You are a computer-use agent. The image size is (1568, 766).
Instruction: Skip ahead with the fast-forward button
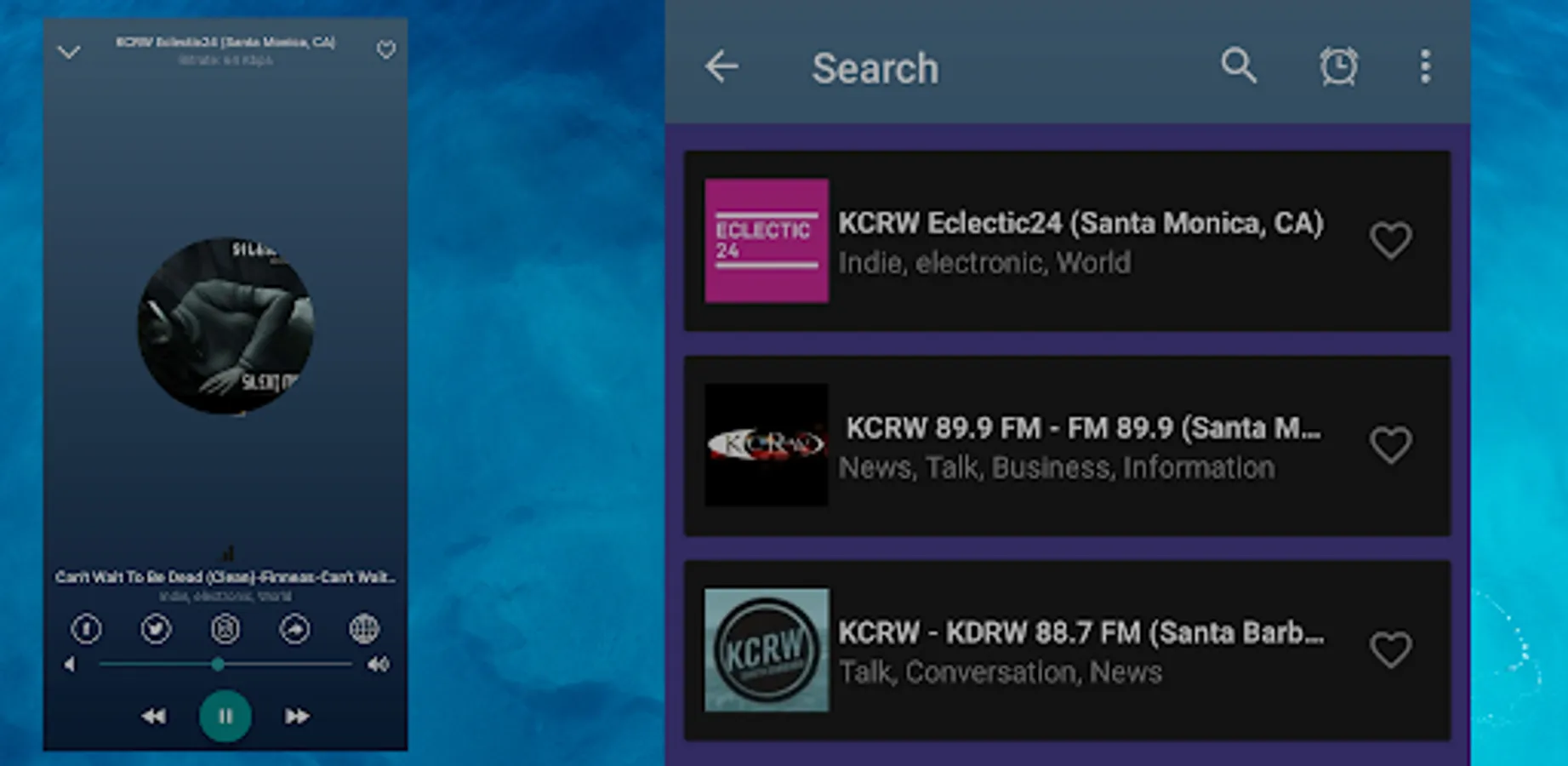[x=297, y=717]
